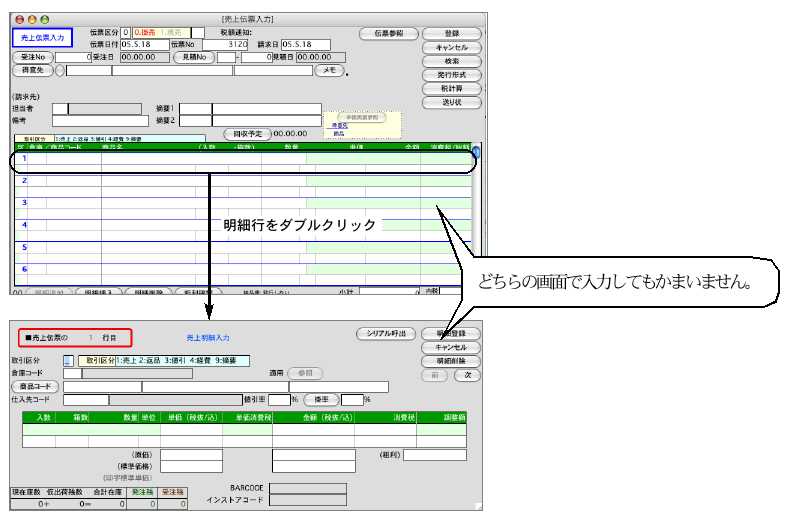Click the 取引区分 input box in detail window
Viewport: 787px width, 516px height.
click(68, 360)
